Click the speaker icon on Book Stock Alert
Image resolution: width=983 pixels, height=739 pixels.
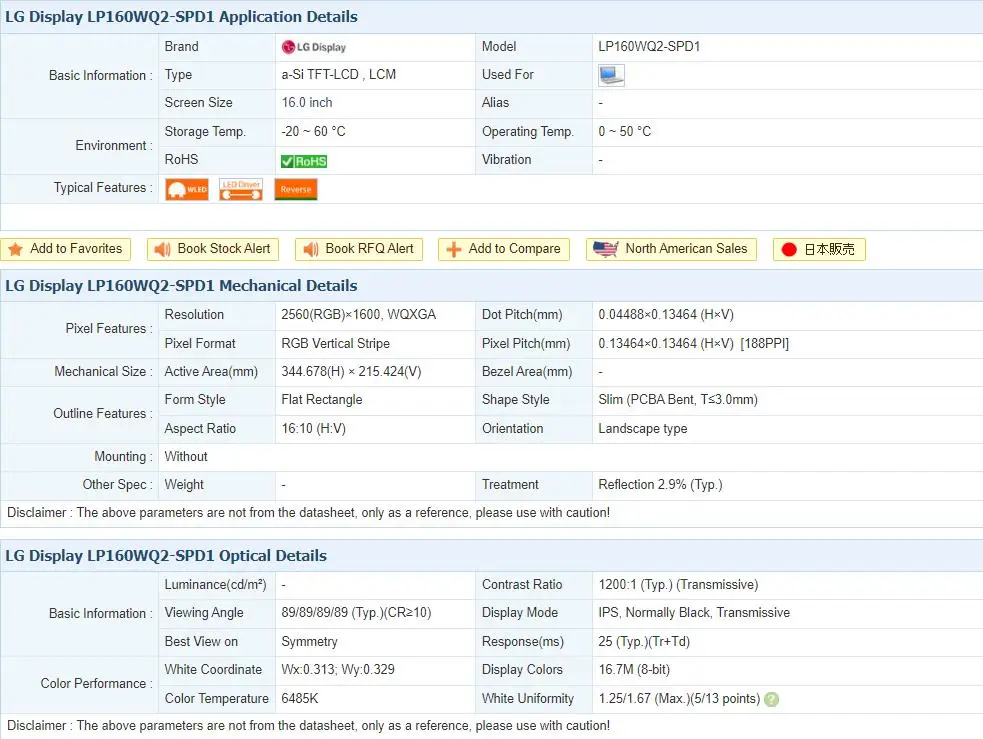coord(162,249)
